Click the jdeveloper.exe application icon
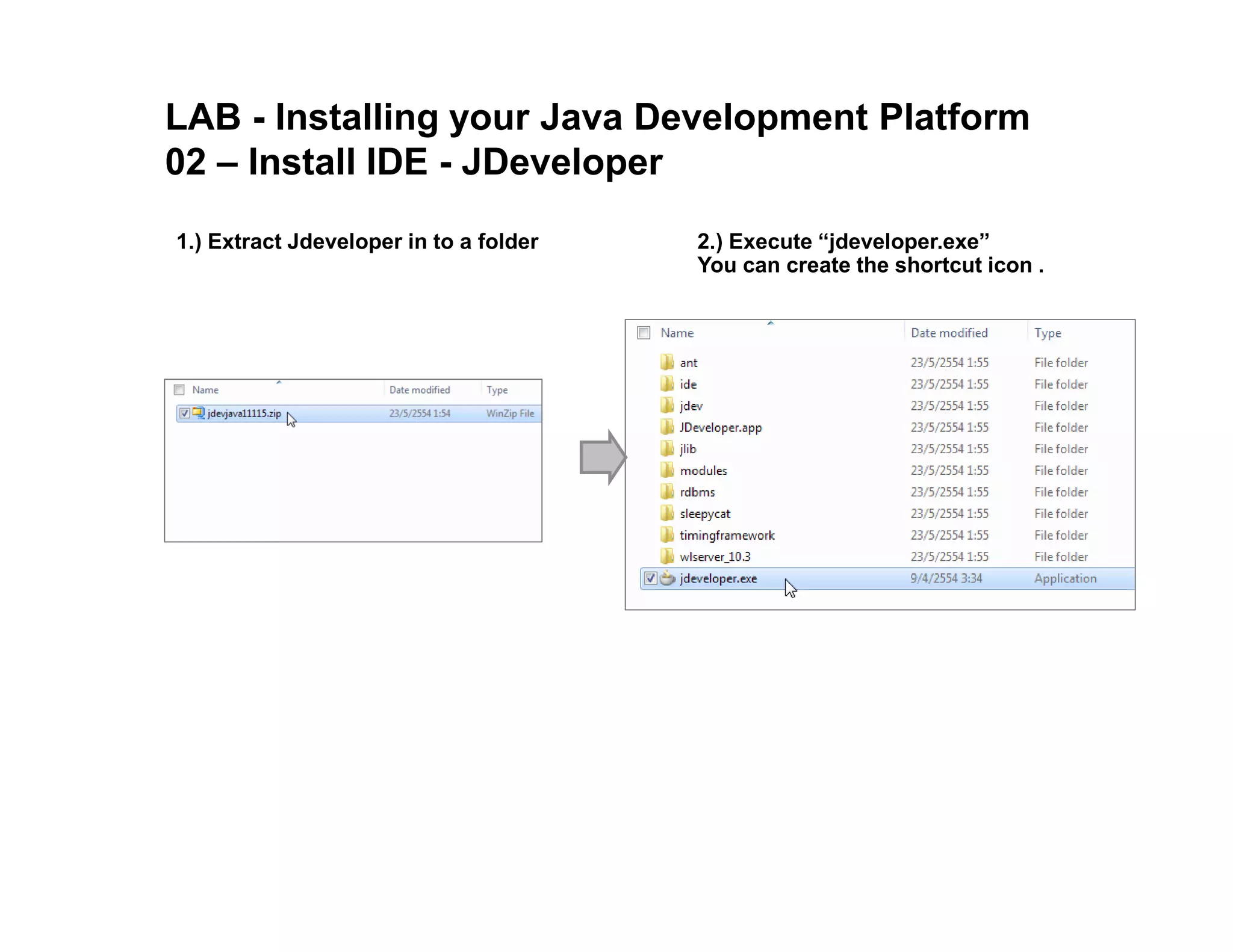1233x952 pixels. pos(668,578)
